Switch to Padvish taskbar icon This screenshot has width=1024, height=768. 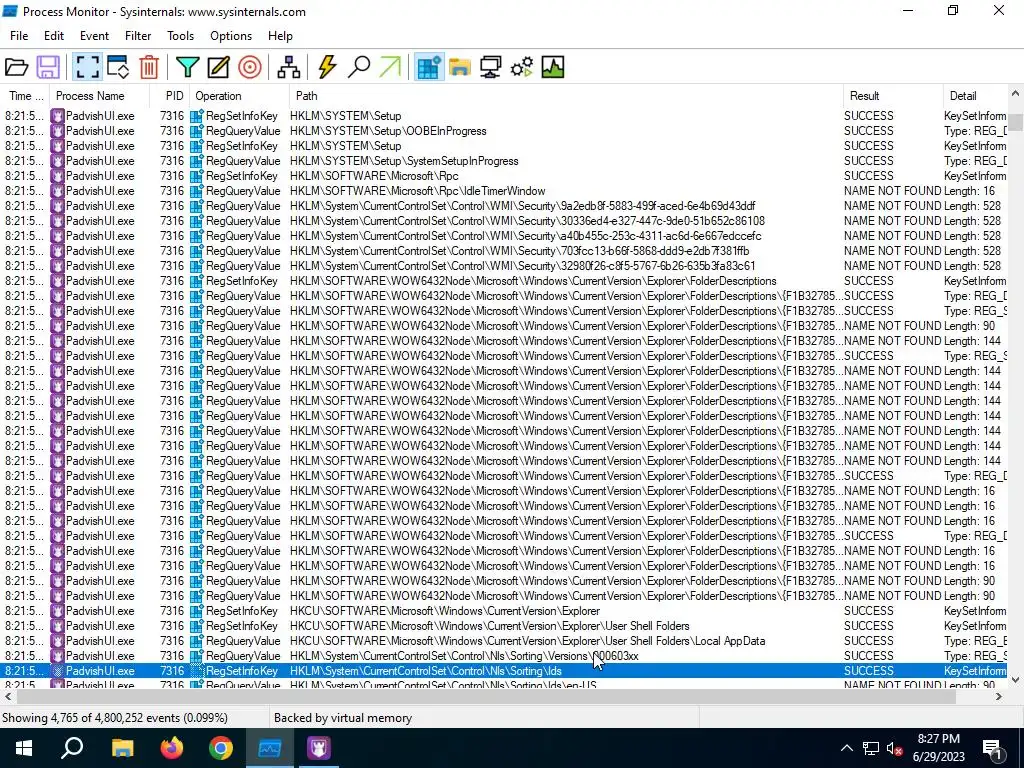319,748
